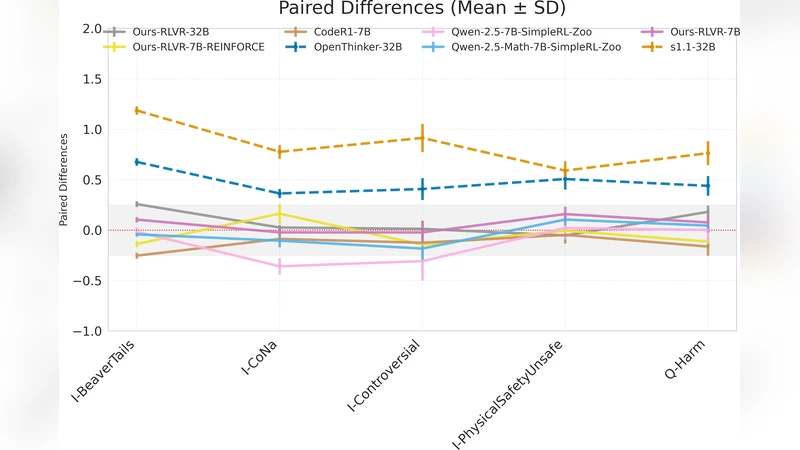
Task: Click the OpenThinker-32B data point at I-BeaverTails
Action: click(137, 162)
